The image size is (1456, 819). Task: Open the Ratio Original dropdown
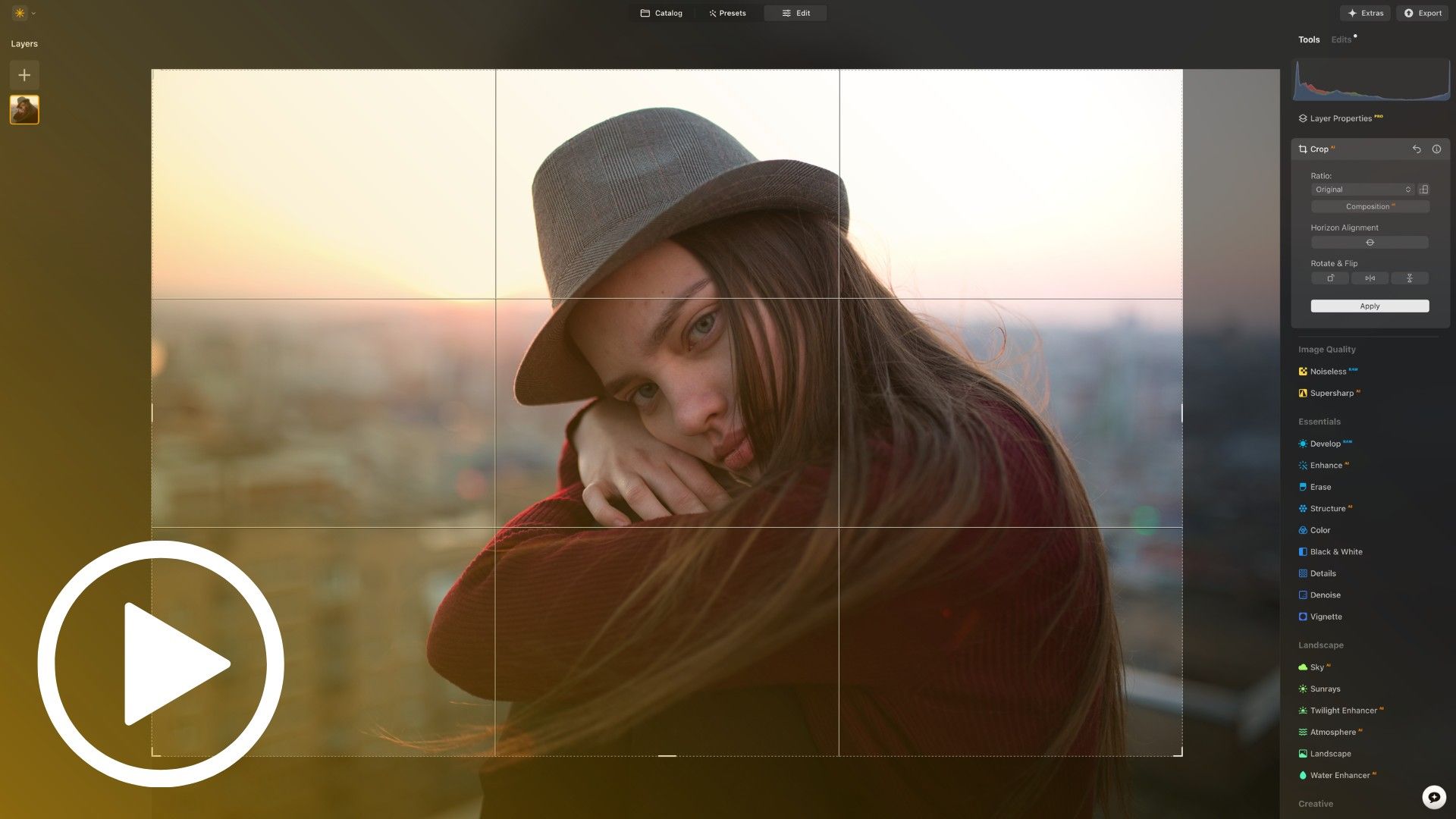tap(1363, 190)
